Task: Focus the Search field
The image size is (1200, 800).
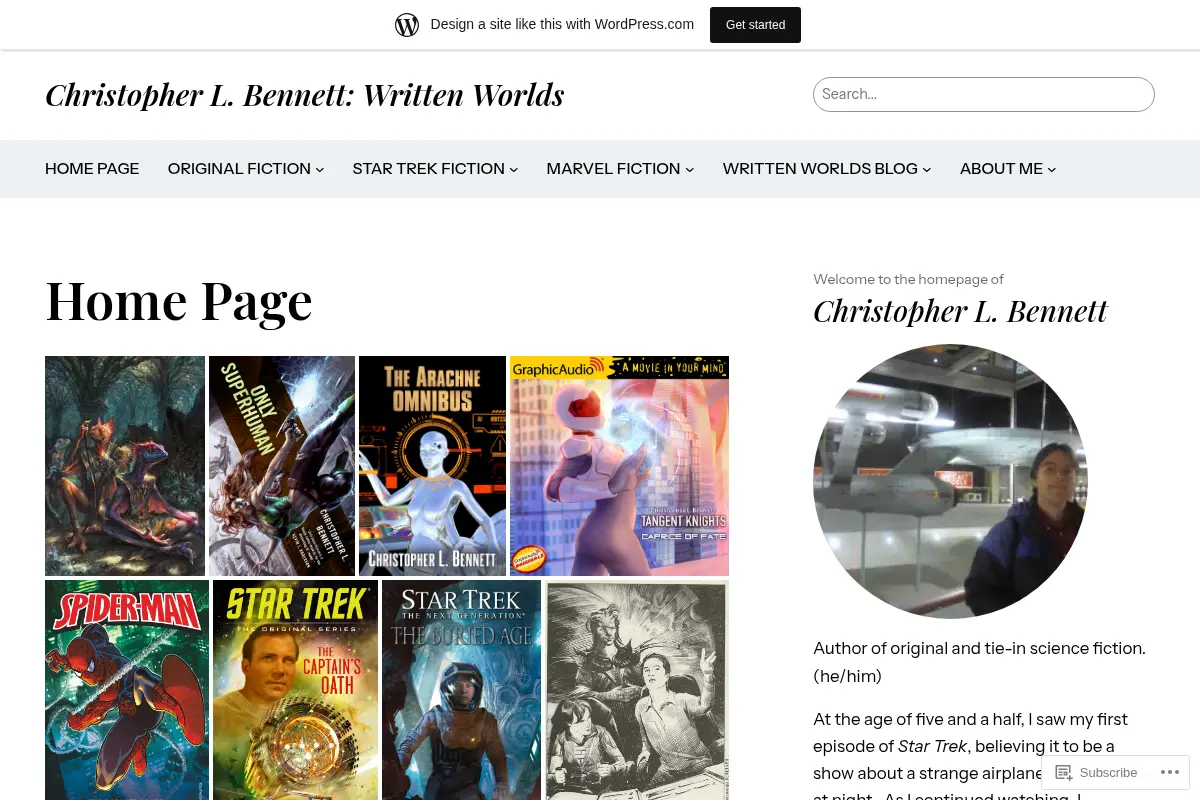Action: (x=984, y=94)
